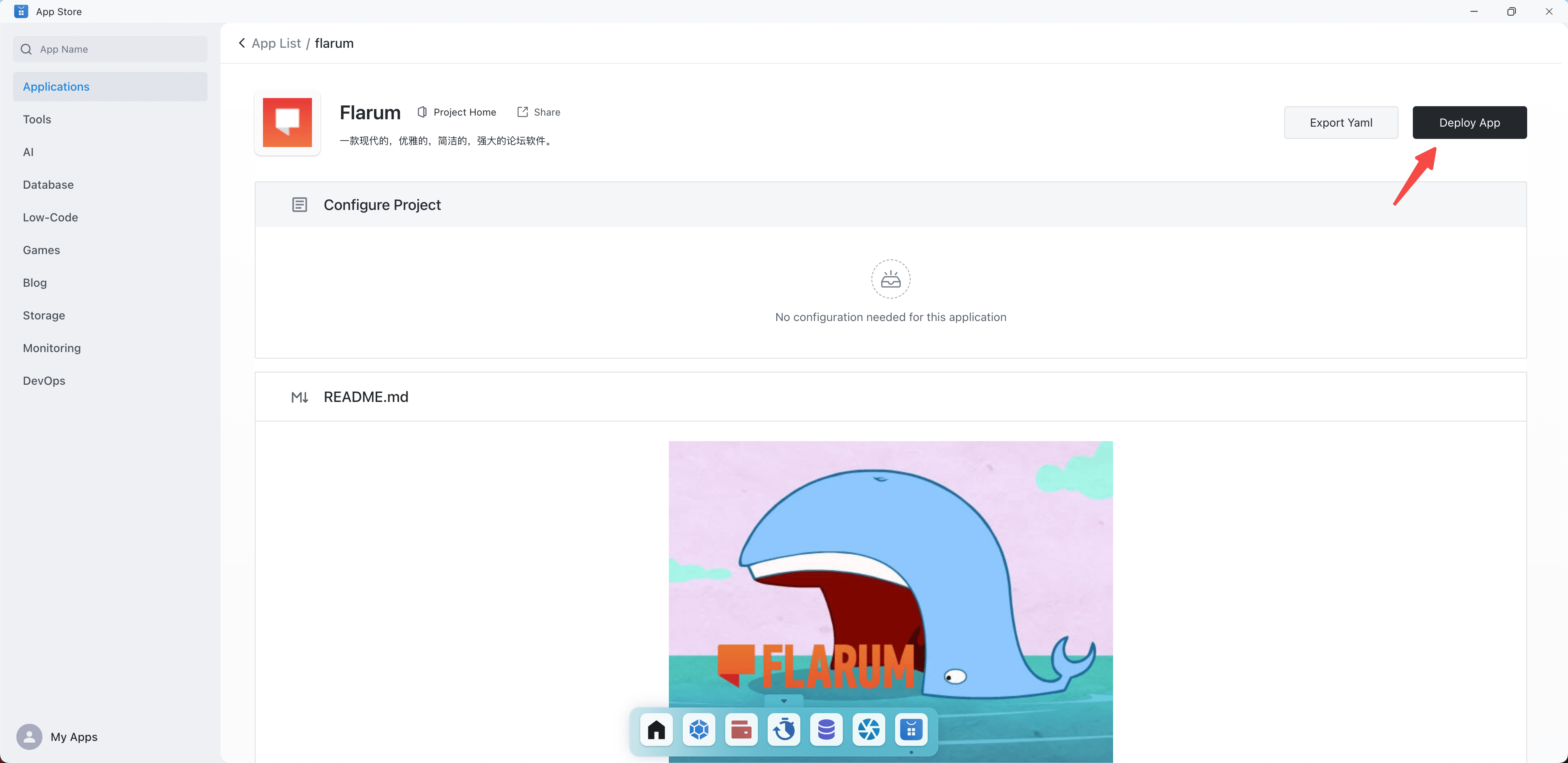This screenshot has width=1568, height=763.
Task: Click the Flarum app logo
Action: pyautogui.click(x=287, y=123)
